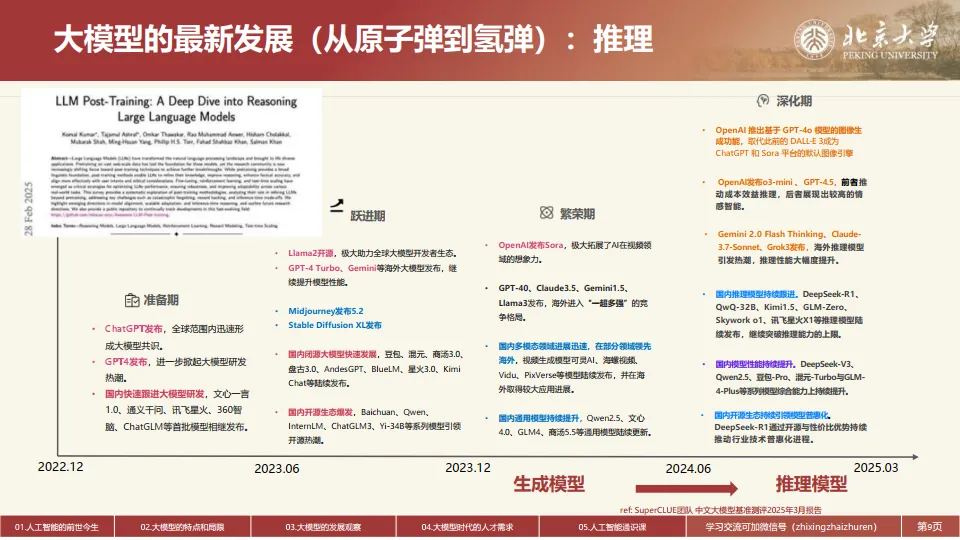Viewport: 960px width, 540px height.
Task: Click the Stable Diffusion XL发布 text
Action: [x=335, y=325]
